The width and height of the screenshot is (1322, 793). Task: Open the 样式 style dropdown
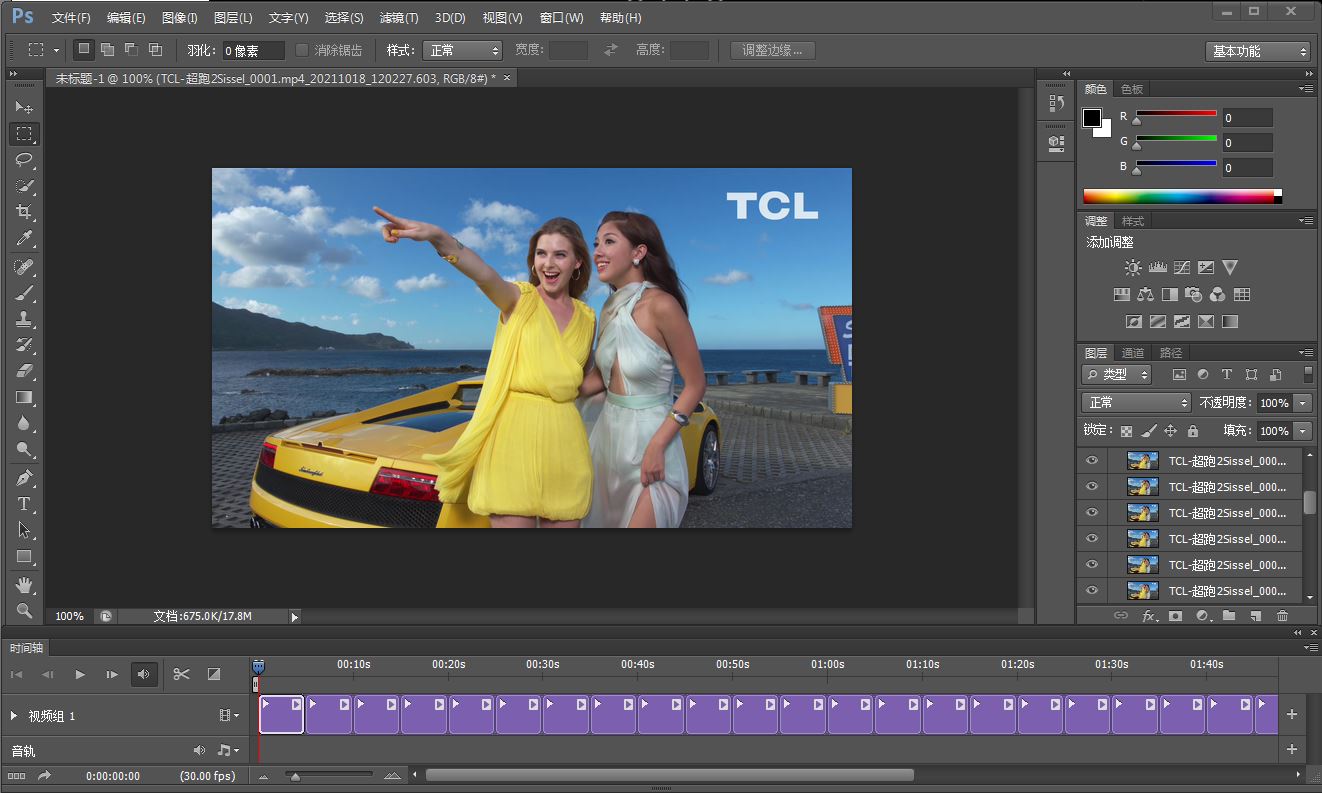tap(462, 50)
